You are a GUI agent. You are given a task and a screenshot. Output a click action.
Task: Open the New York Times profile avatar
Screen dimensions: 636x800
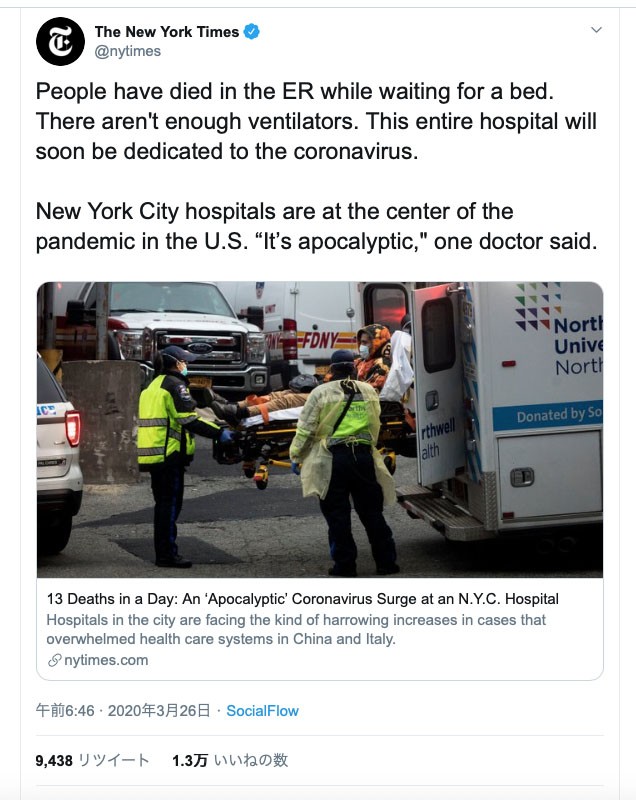tap(60, 41)
